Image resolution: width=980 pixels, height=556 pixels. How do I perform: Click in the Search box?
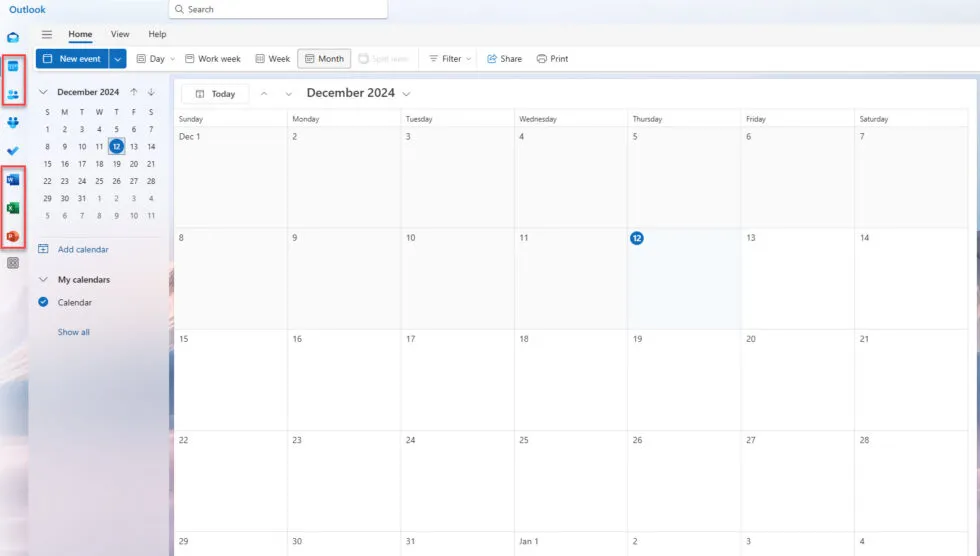278,9
